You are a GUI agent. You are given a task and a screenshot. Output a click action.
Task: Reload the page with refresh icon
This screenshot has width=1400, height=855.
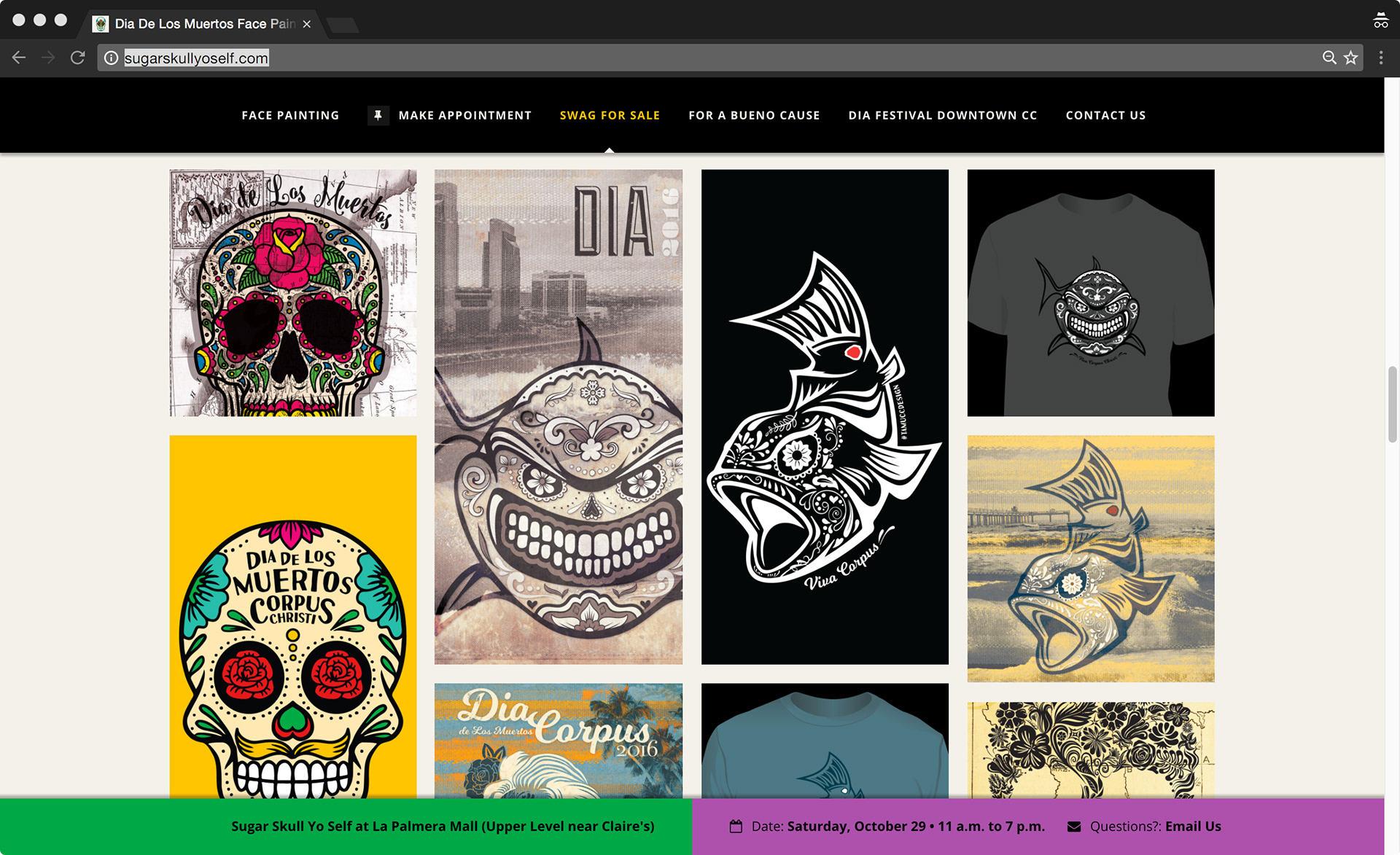tap(78, 58)
